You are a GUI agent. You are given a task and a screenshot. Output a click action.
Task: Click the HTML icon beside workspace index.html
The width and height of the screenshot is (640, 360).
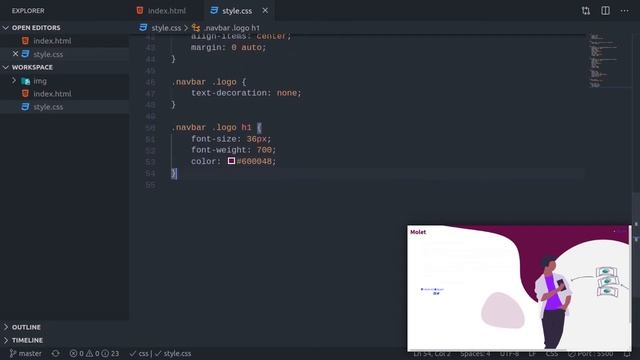(x=25, y=93)
